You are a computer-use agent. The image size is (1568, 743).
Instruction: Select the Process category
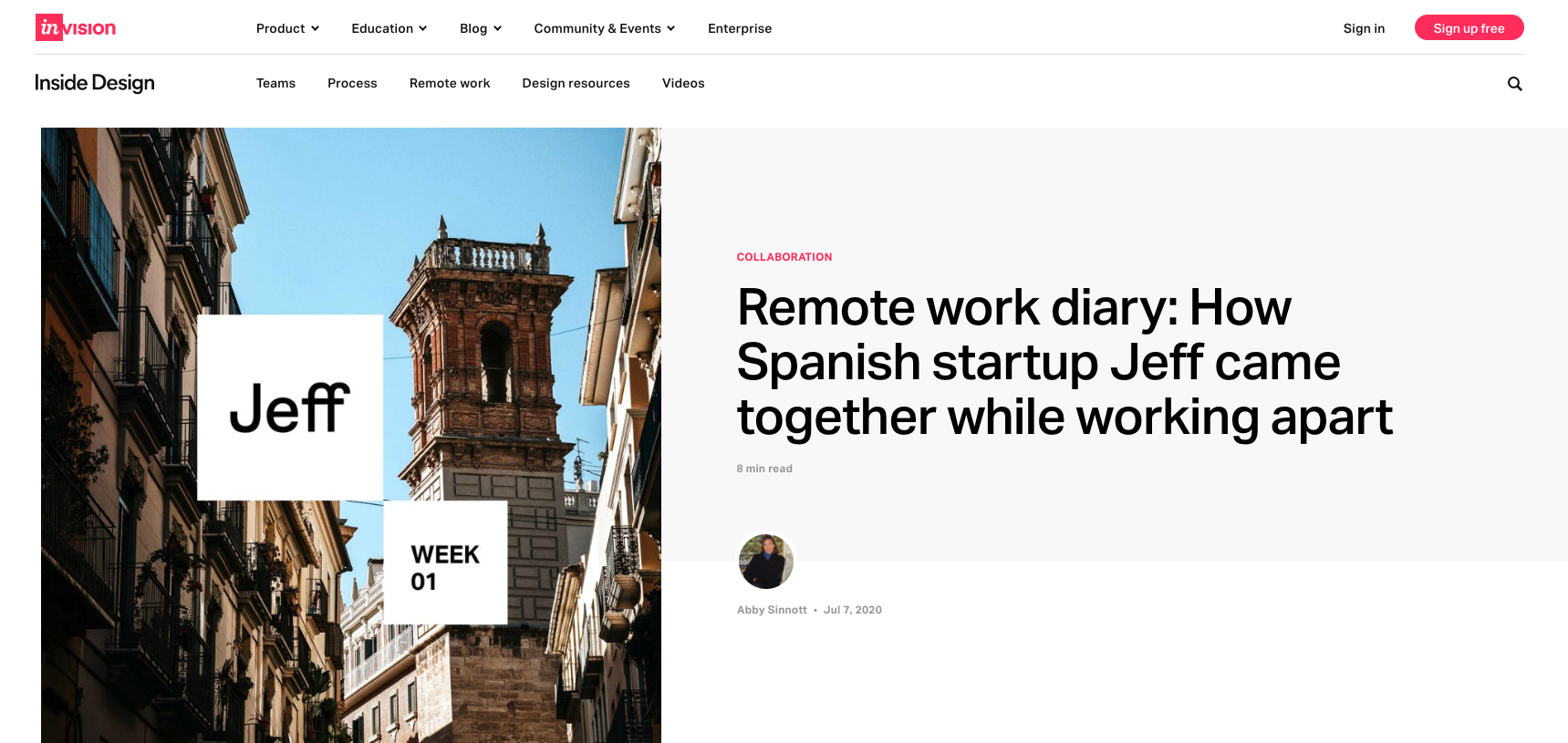[x=352, y=83]
